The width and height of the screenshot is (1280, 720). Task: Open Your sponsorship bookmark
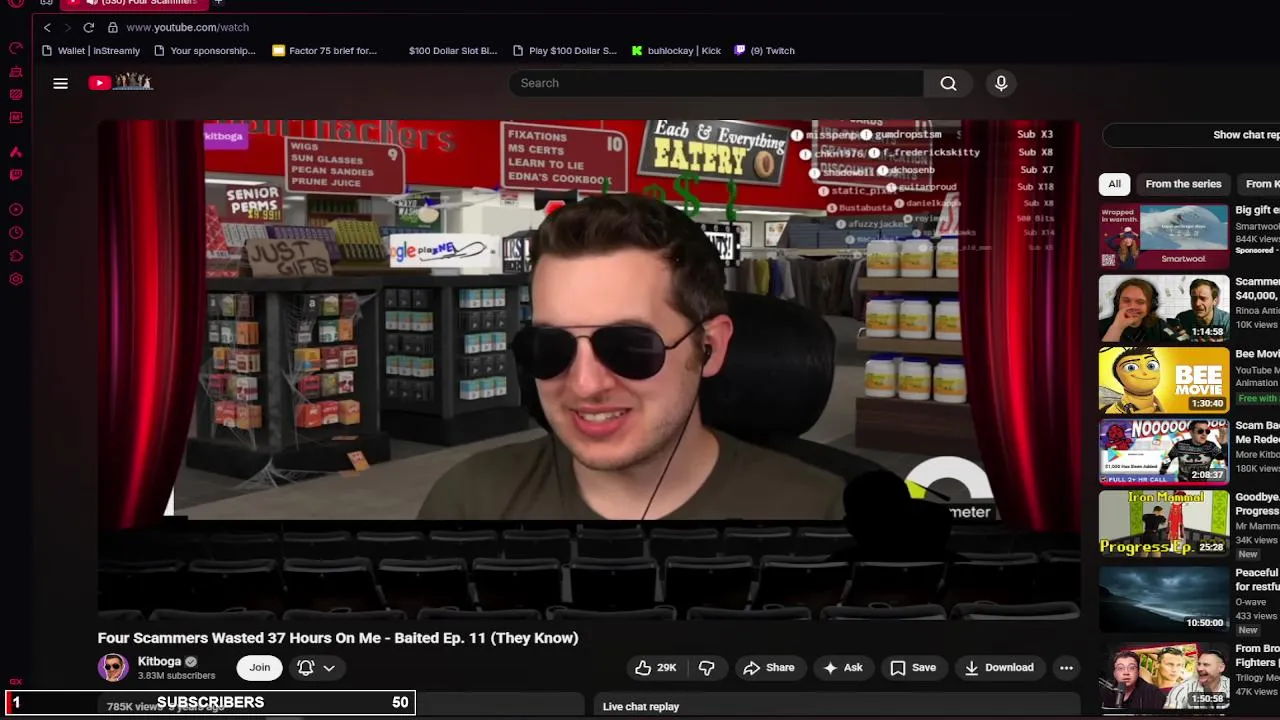(x=205, y=51)
